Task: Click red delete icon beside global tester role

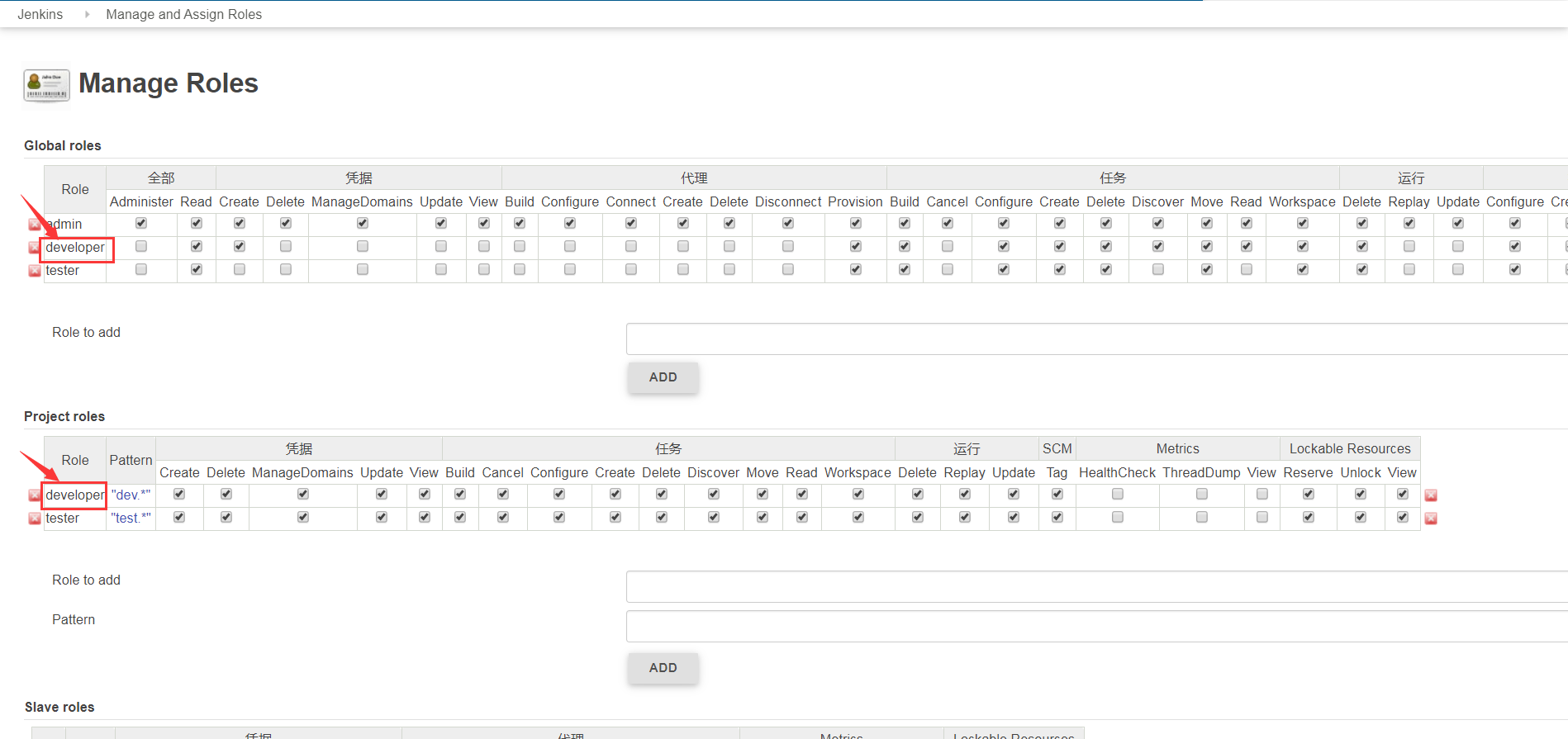Action: click(34, 271)
